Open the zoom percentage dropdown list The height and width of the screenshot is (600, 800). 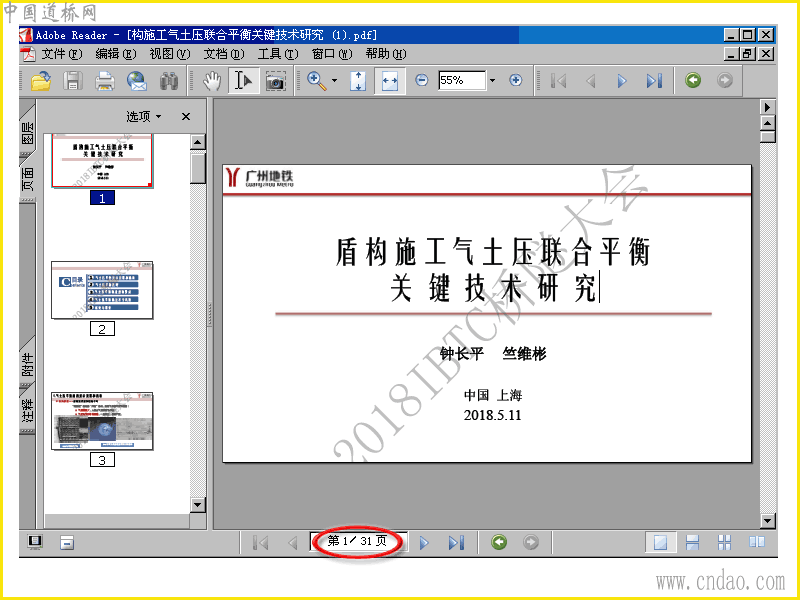click(x=492, y=80)
